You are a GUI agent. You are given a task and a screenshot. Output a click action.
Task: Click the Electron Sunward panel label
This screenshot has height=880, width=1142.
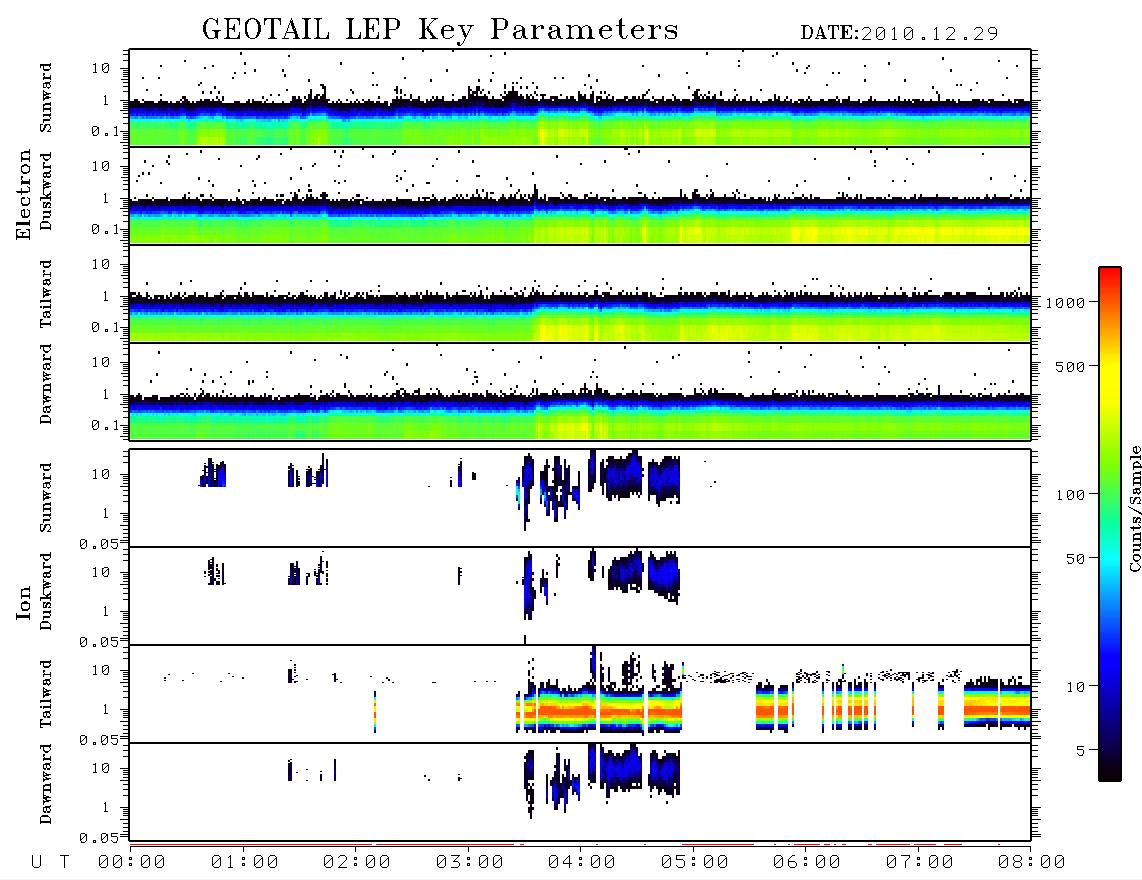tap(46, 98)
